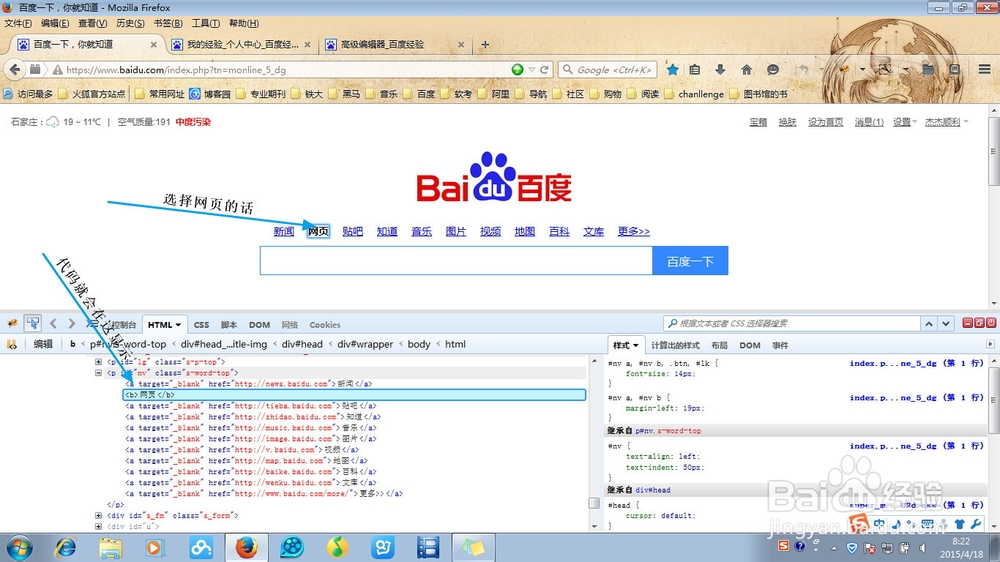The image size is (1000, 562).
Task: Click the 更多>> link on Baidu
Action: 633,231
